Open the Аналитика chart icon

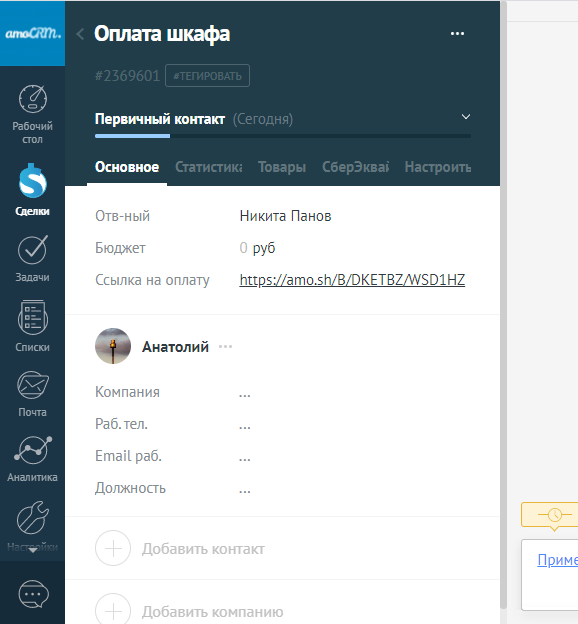[33, 450]
